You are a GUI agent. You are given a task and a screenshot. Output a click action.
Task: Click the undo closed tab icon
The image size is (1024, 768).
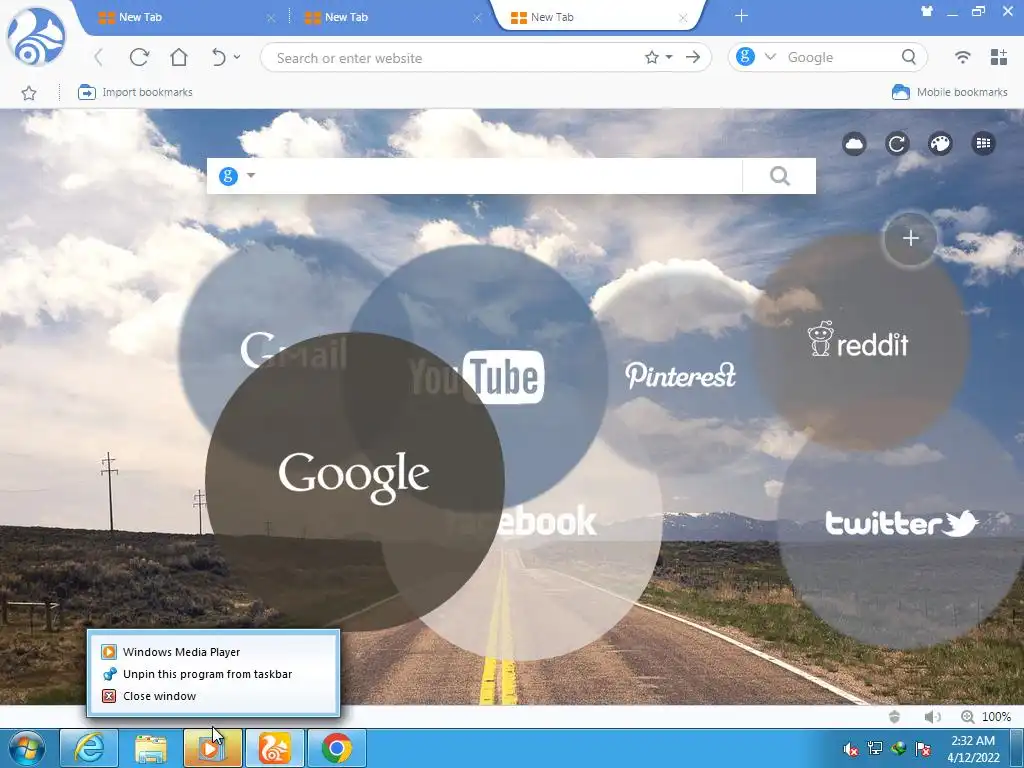pyautogui.click(x=219, y=57)
